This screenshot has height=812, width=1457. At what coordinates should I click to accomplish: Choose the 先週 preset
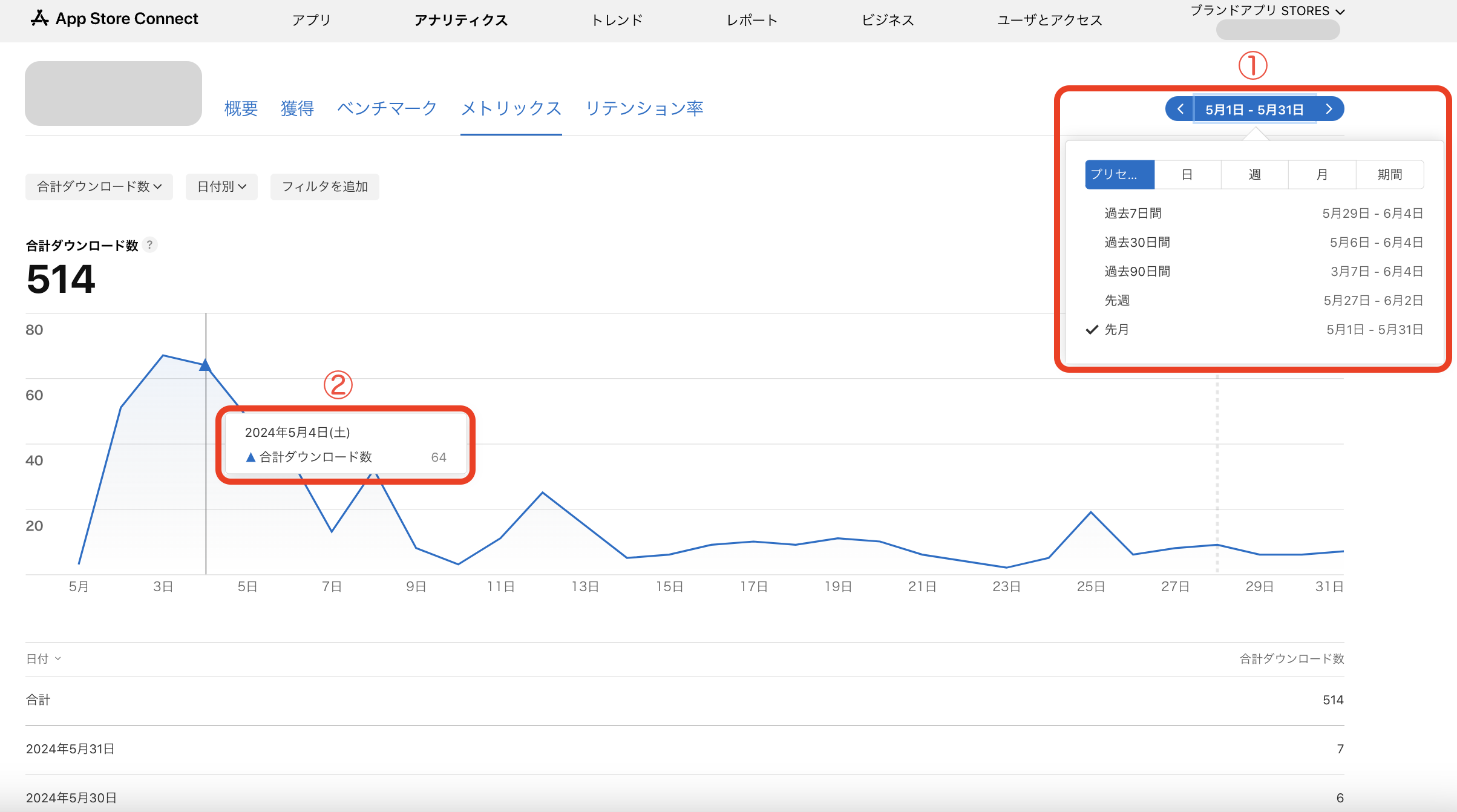pos(1254,300)
